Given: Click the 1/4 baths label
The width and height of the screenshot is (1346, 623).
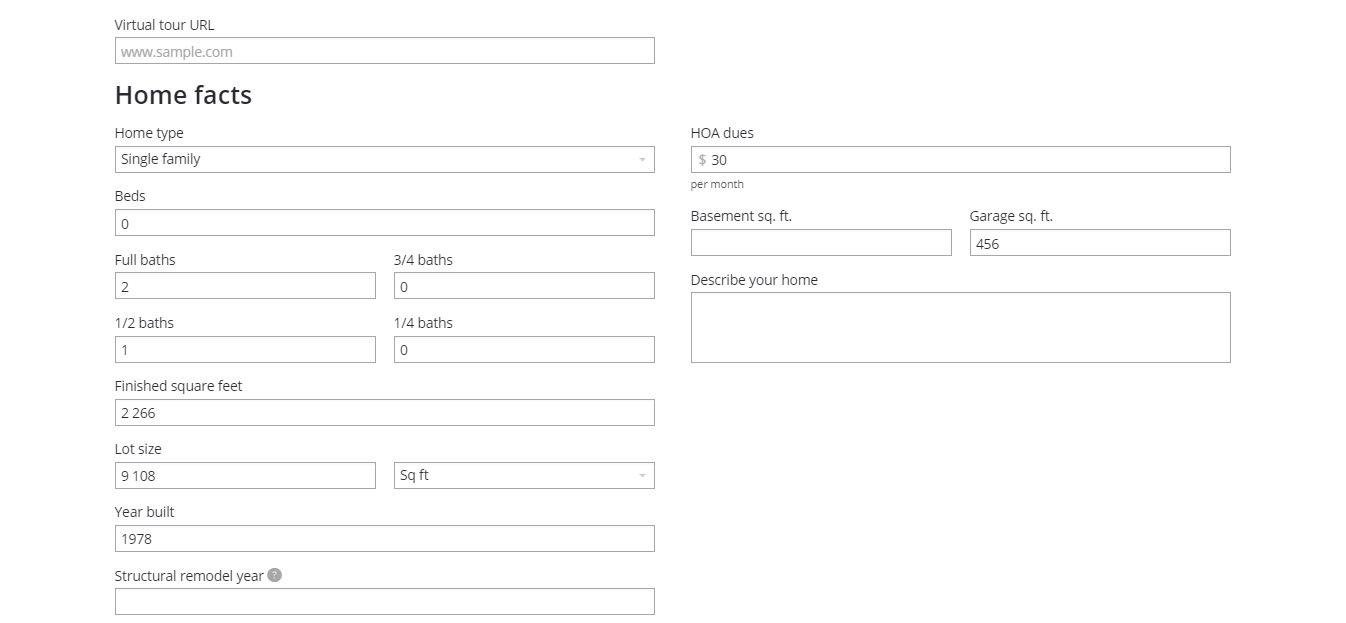Looking at the screenshot, I should (x=423, y=323).
